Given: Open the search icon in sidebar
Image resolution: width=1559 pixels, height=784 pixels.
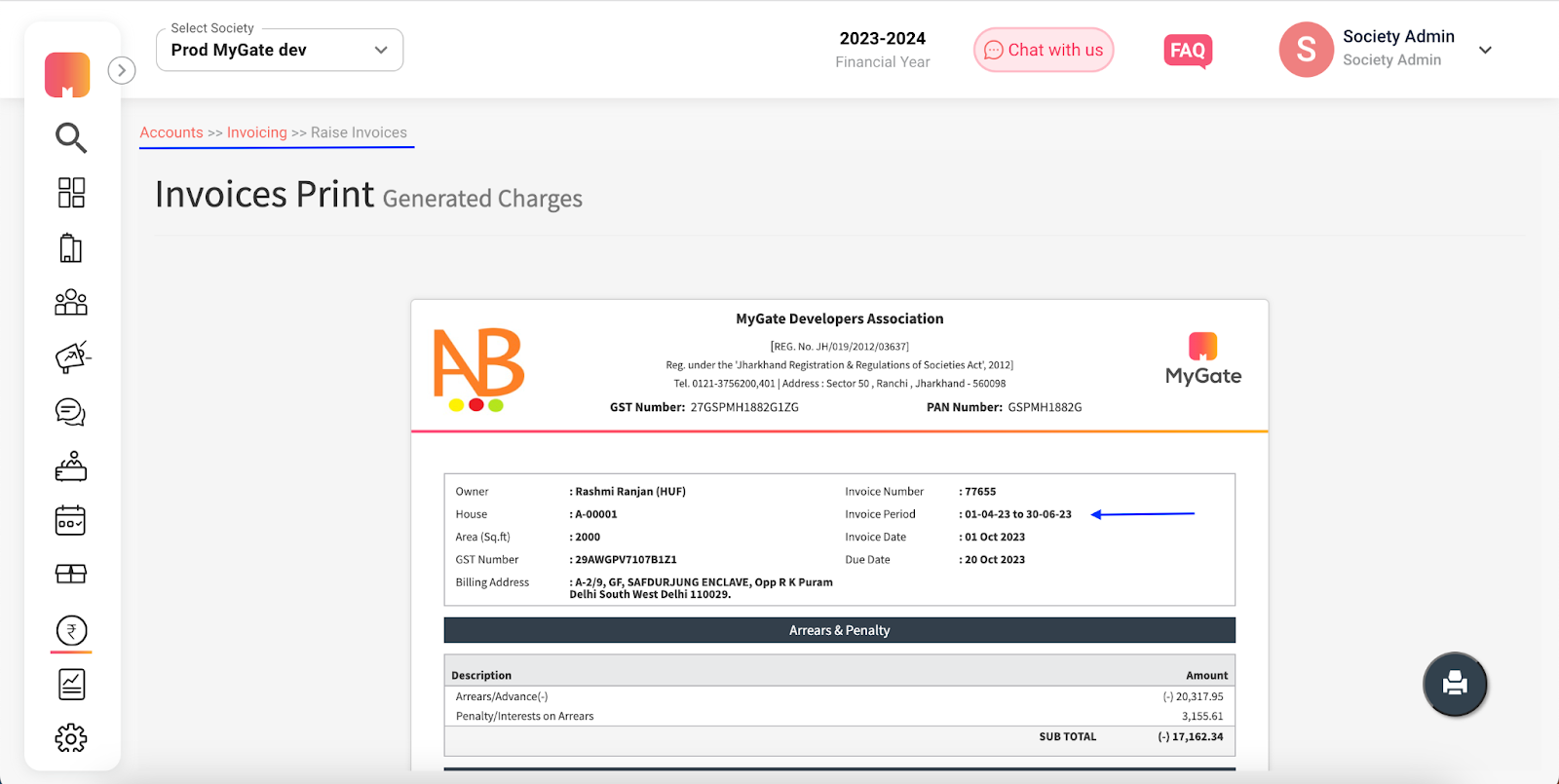Looking at the screenshot, I should [71, 137].
